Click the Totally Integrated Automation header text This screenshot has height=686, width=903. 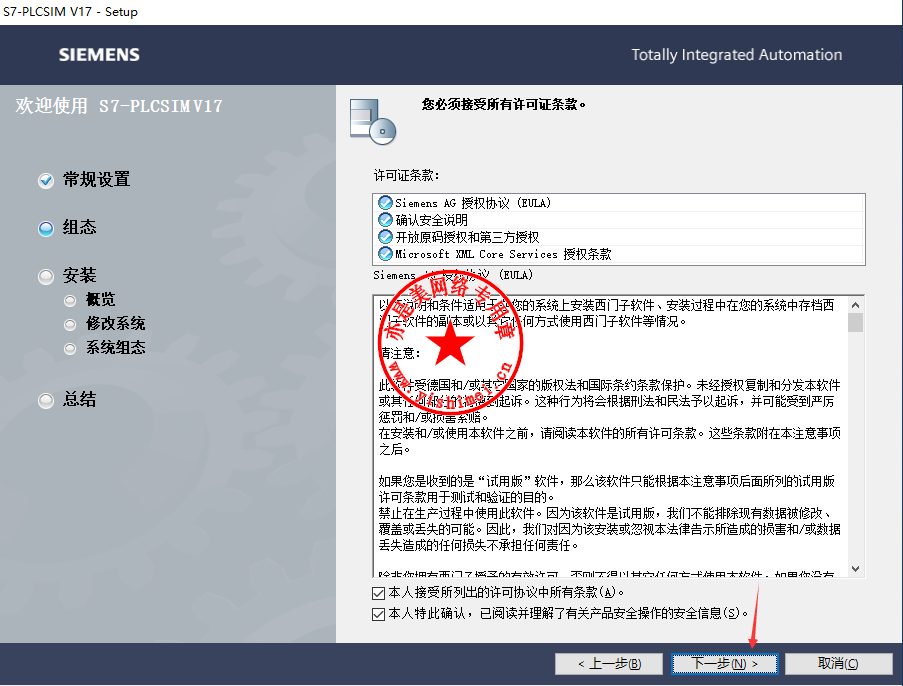point(737,55)
